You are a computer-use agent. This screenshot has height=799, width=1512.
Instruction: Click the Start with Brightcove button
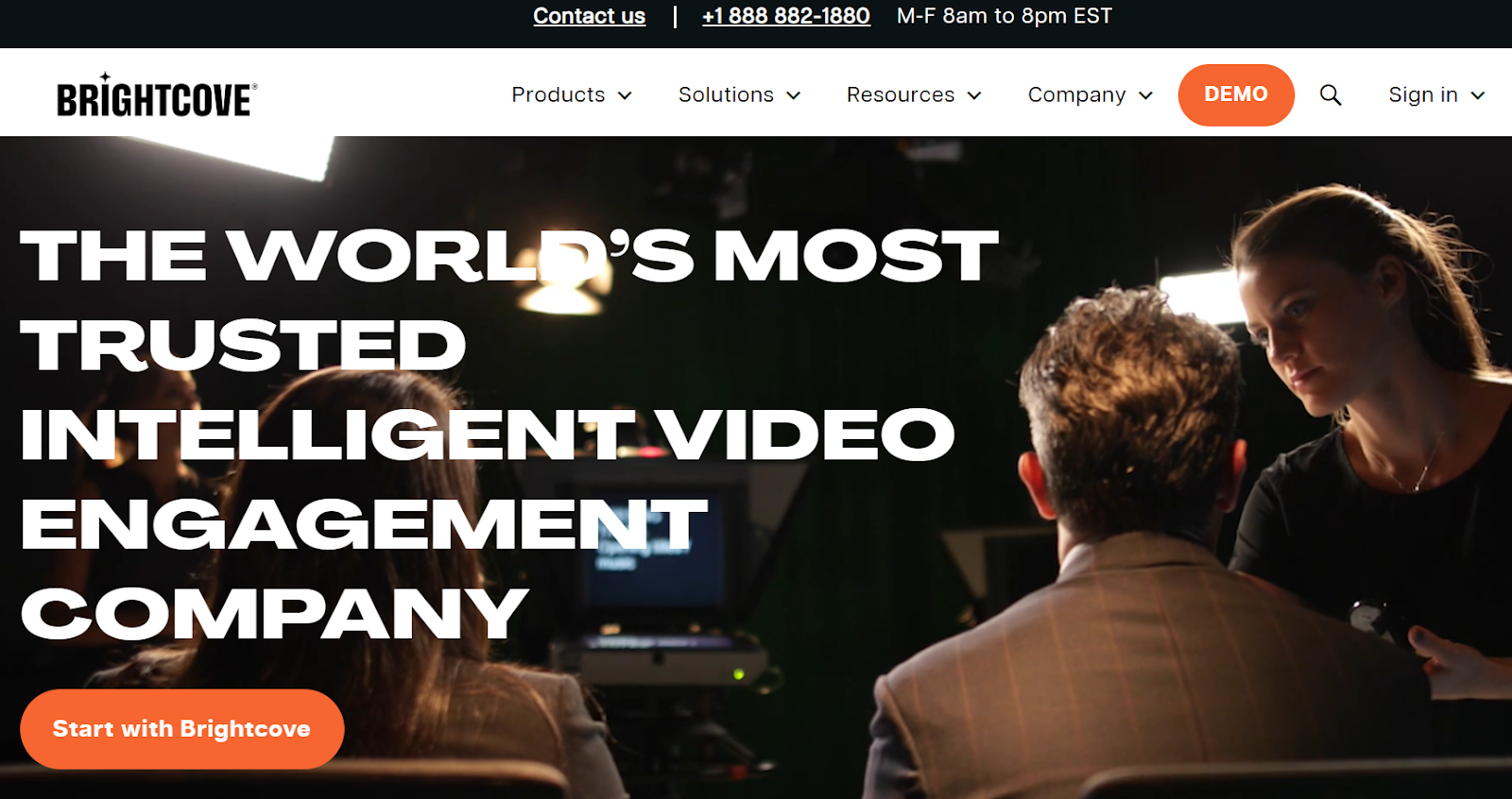181,729
